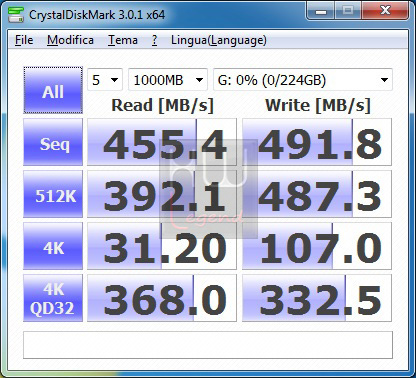Start the 4K benchmark test
This screenshot has width=416, height=378.
coord(53,246)
